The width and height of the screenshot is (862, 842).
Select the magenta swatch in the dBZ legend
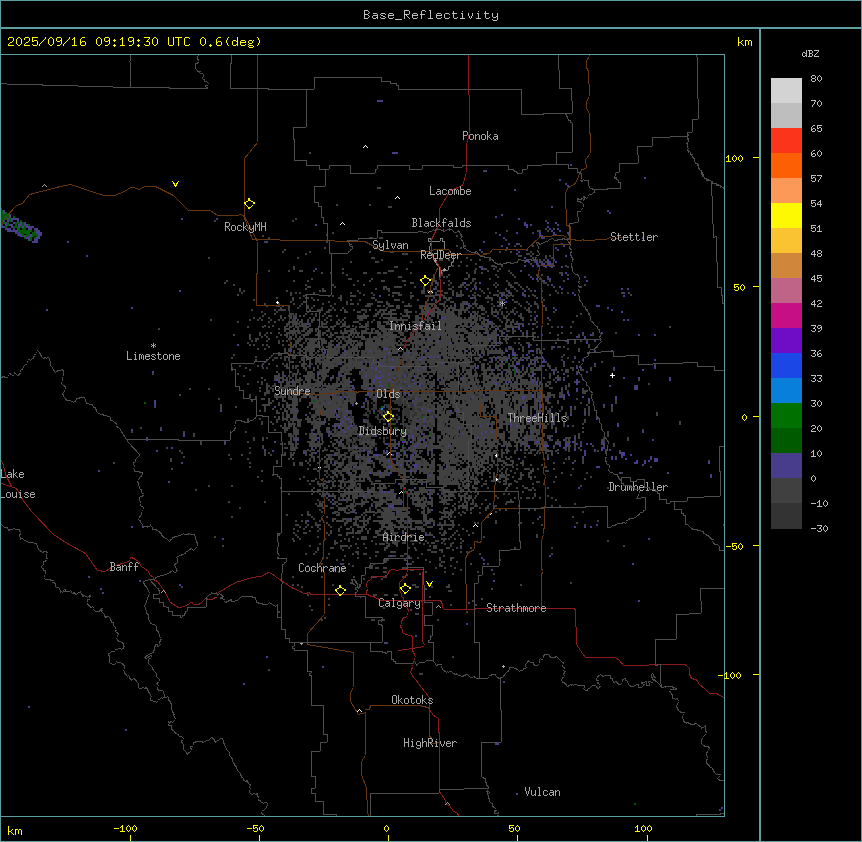[786, 315]
